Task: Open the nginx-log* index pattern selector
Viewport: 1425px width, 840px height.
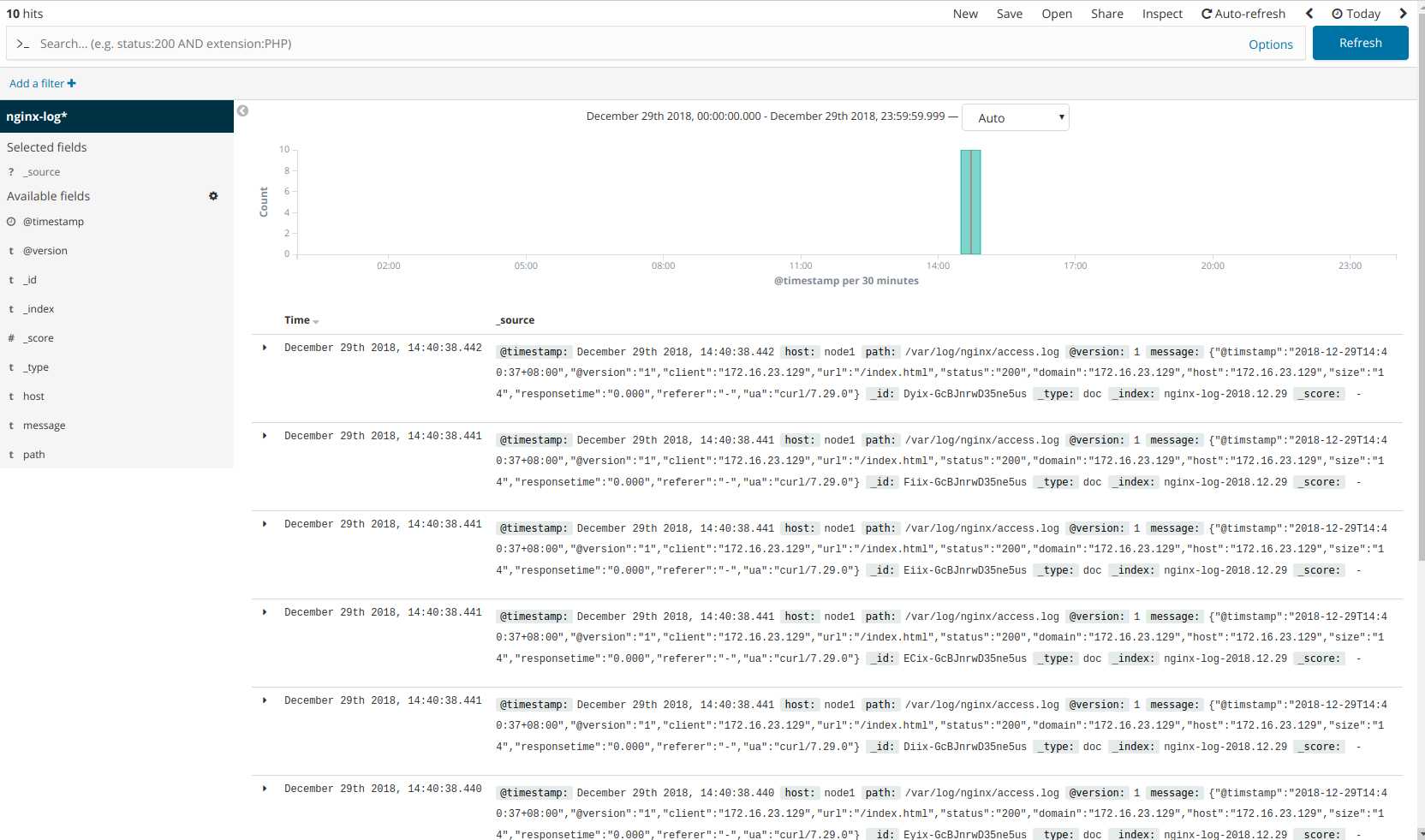Action: tap(116, 116)
